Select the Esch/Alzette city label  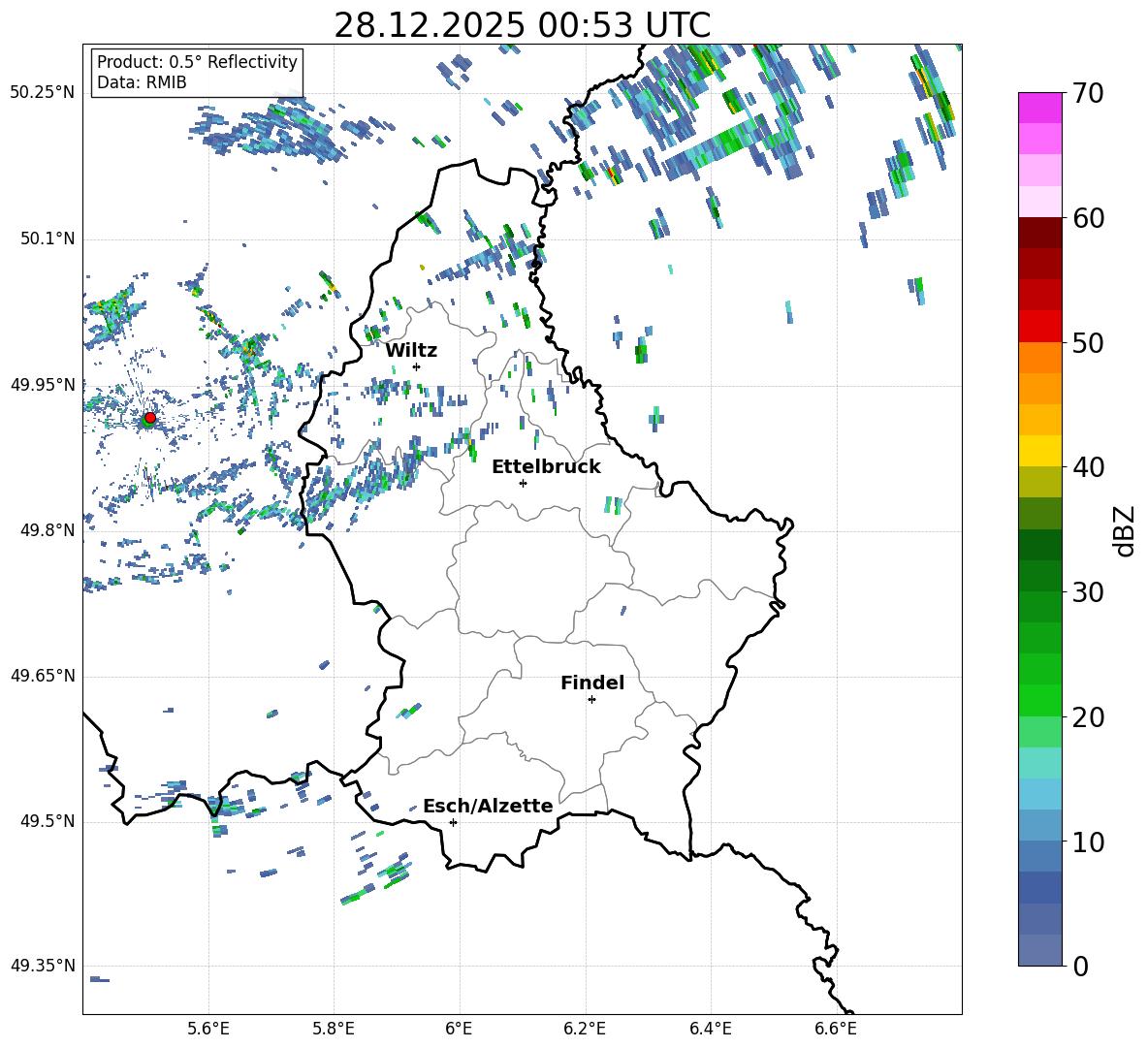[488, 807]
